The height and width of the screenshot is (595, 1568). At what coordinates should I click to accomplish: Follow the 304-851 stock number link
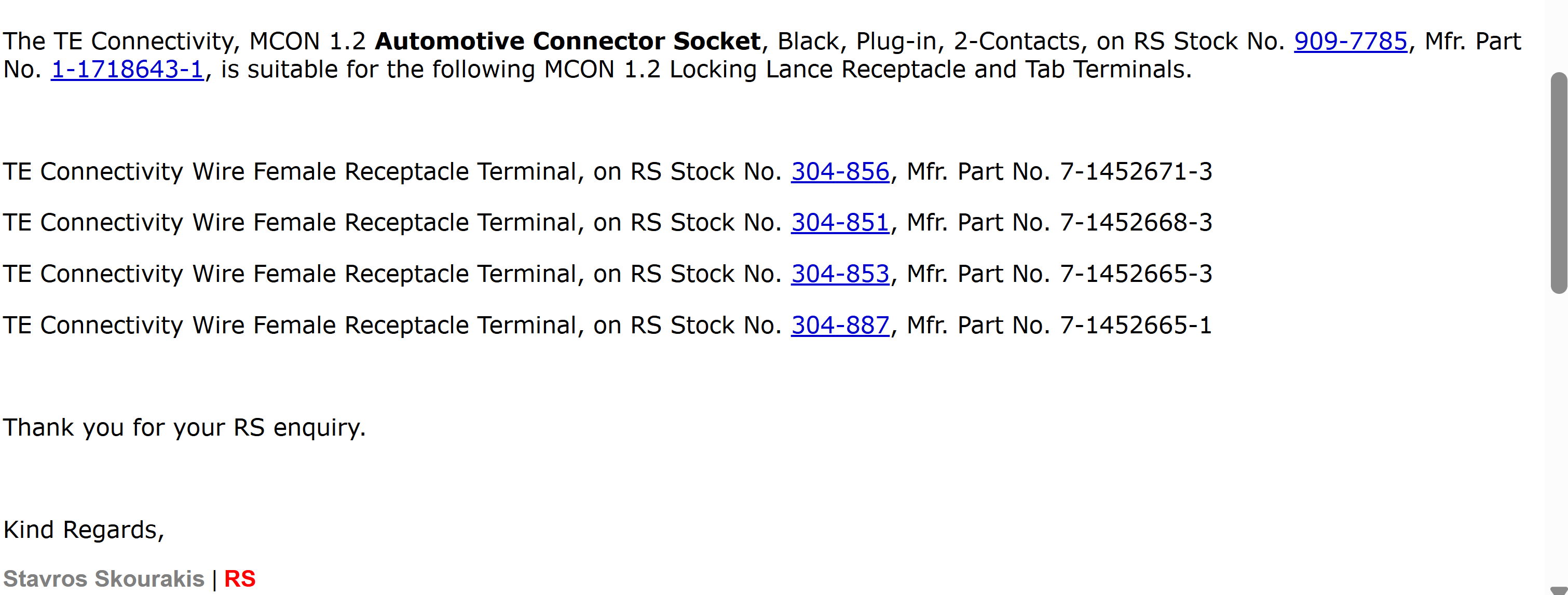pyautogui.click(x=840, y=223)
